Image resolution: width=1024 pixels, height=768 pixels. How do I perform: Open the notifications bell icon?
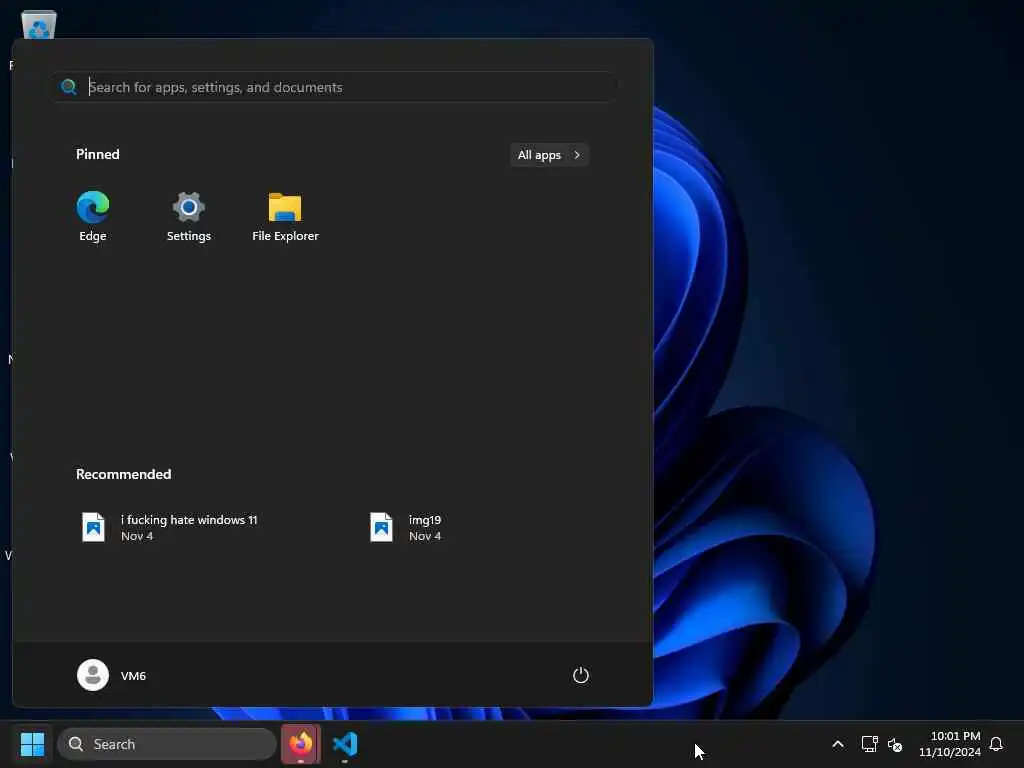996,744
